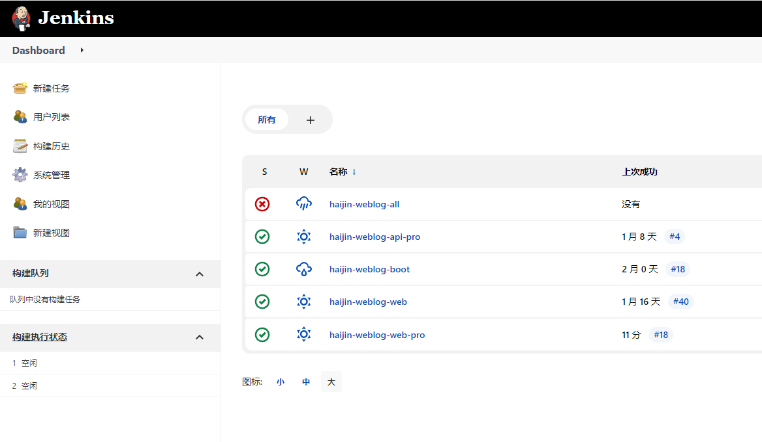Open haijin-weblog-api-pro job
This screenshot has height=442, width=762.
point(375,237)
